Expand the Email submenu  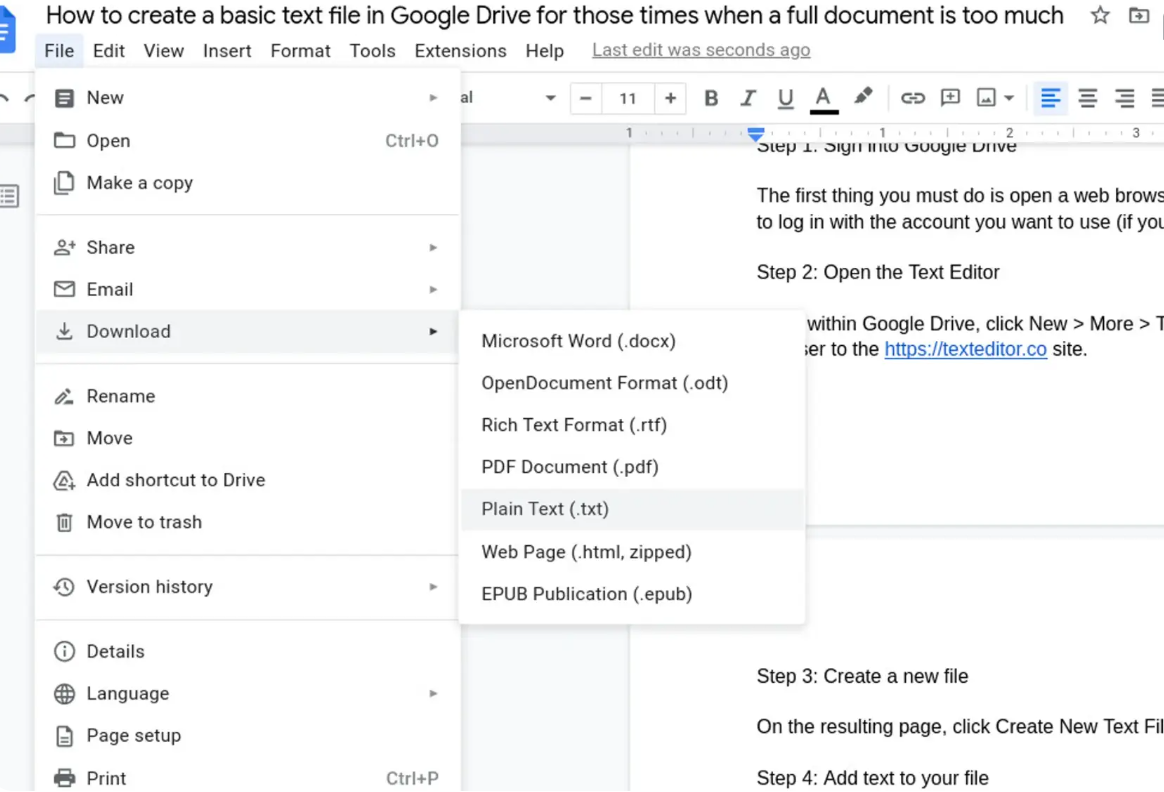pyautogui.click(x=247, y=289)
